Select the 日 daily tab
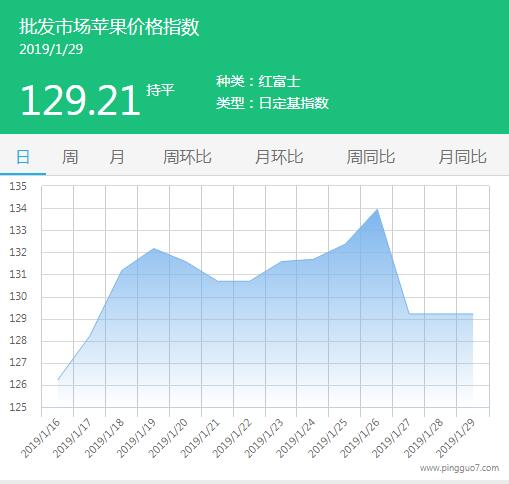 (23, 157)
